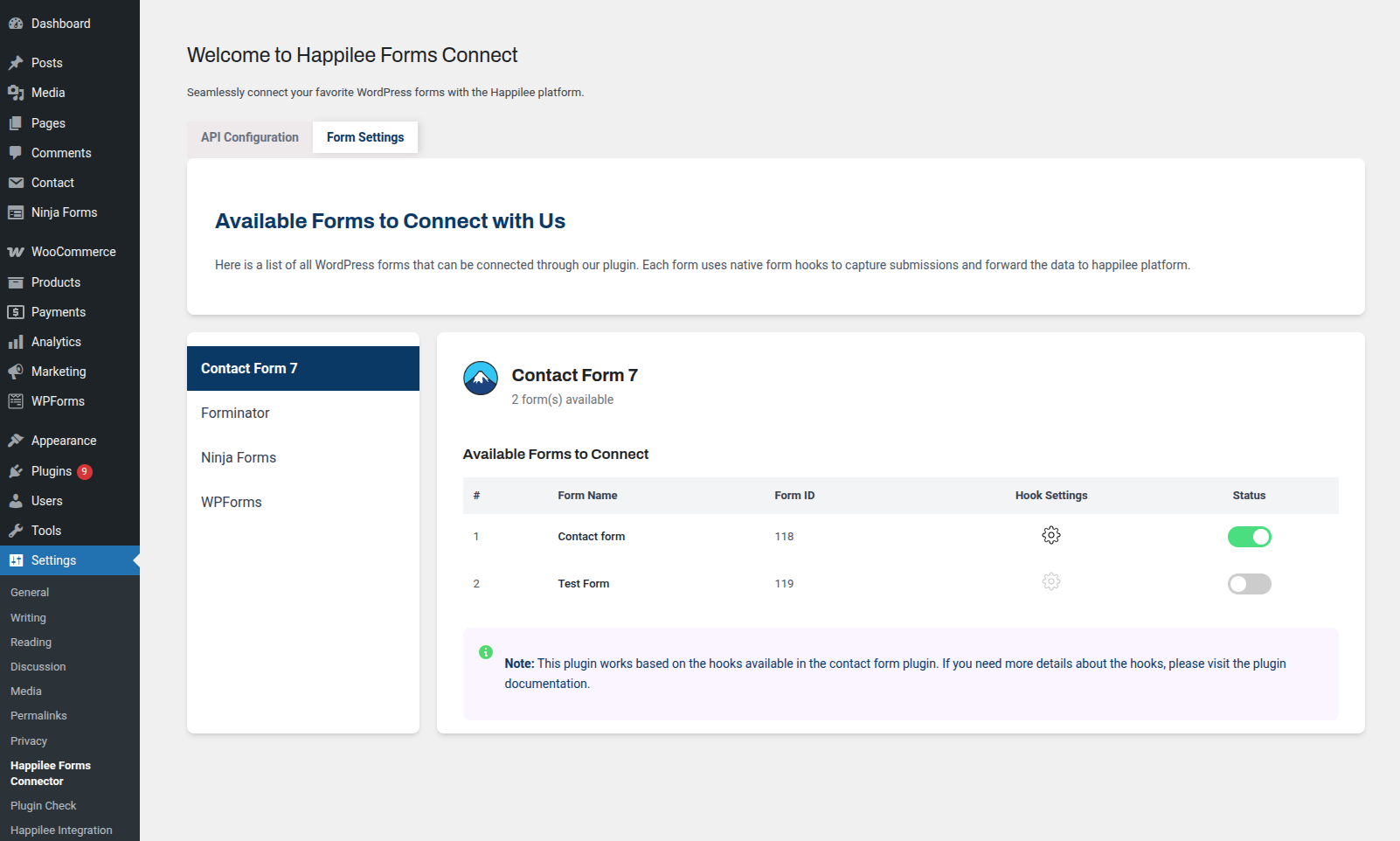
Task: Click the Contact Form 7 mountain logo
Action: tap(480, 378)
